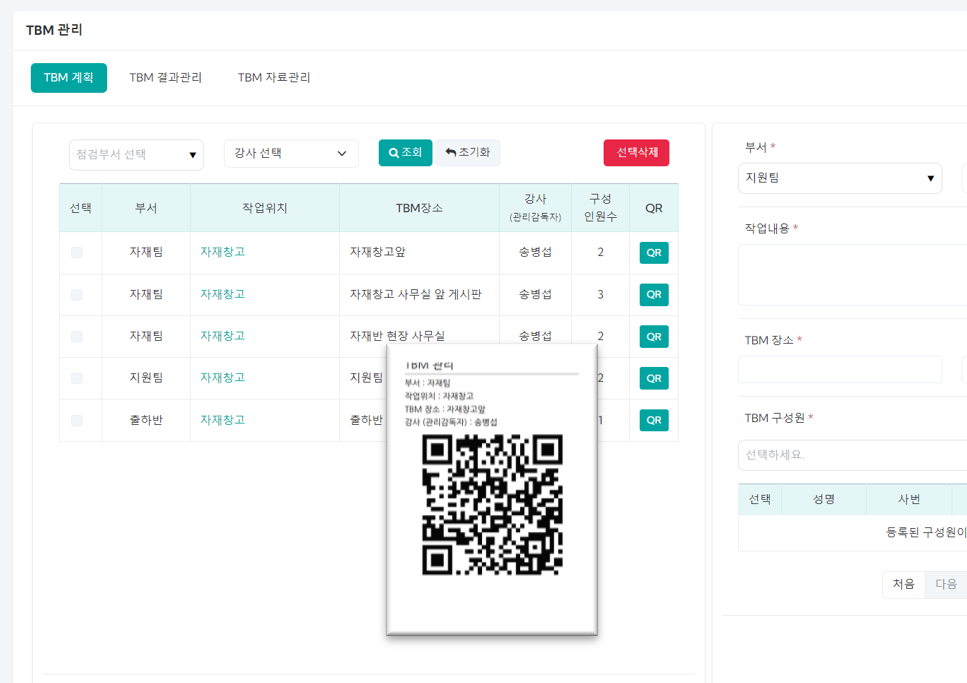The image size is (967, 683).
Task: Open the 강사 선택 dropdown
Action: (291, 154)
